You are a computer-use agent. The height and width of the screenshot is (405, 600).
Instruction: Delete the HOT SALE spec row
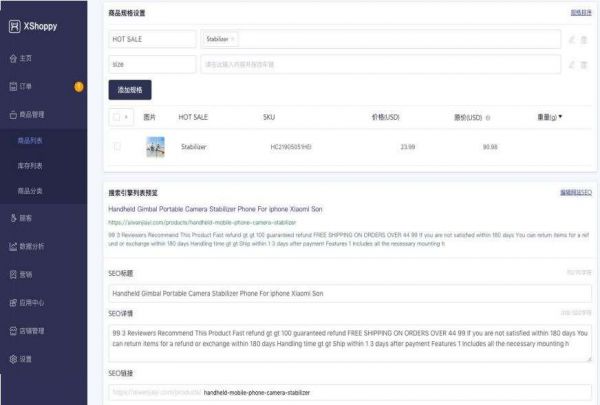(x=584, y=39)
